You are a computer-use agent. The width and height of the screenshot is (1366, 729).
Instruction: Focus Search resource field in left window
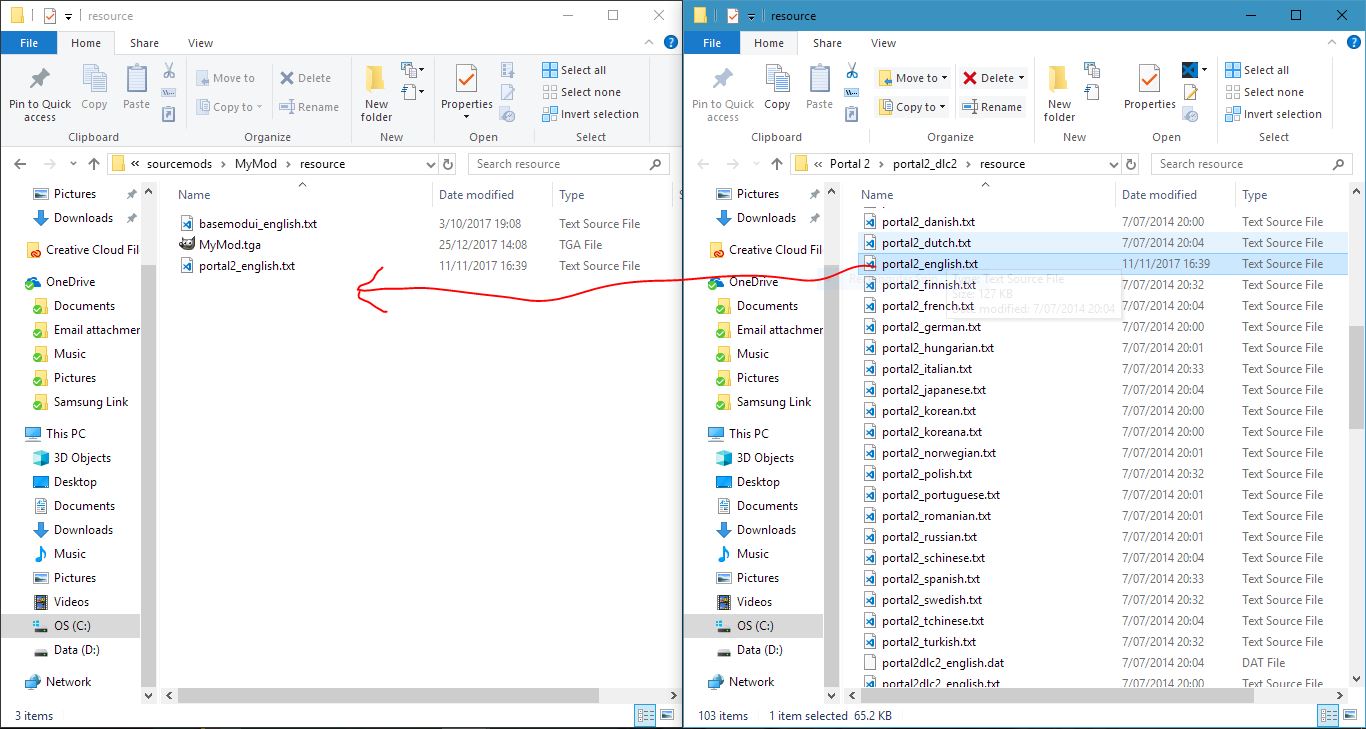(x=569, y=164)
